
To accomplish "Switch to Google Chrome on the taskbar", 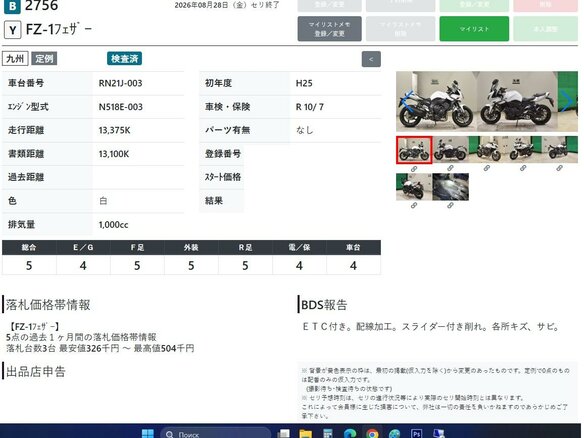I will click(372, 434).
